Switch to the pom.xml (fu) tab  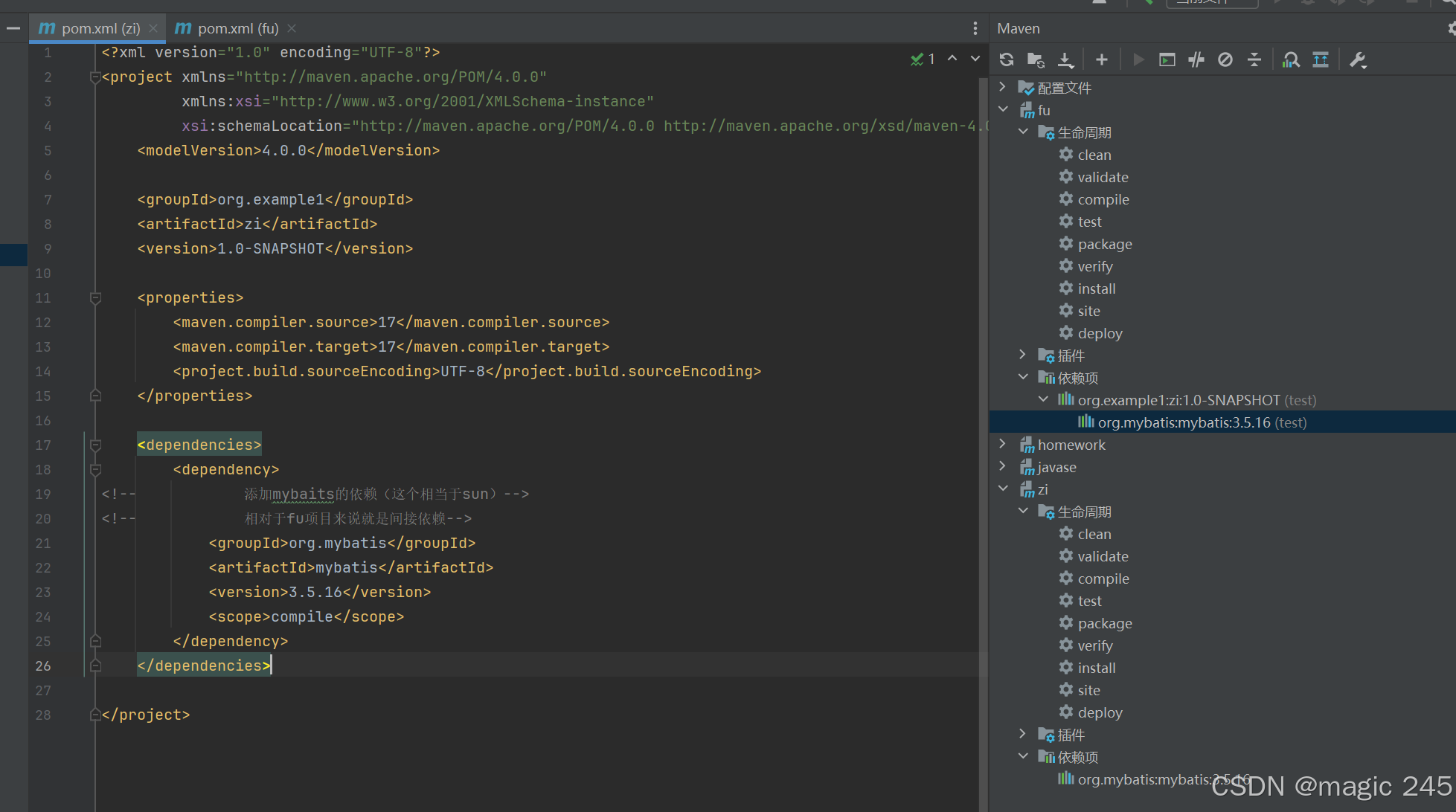tap(237, 28)
